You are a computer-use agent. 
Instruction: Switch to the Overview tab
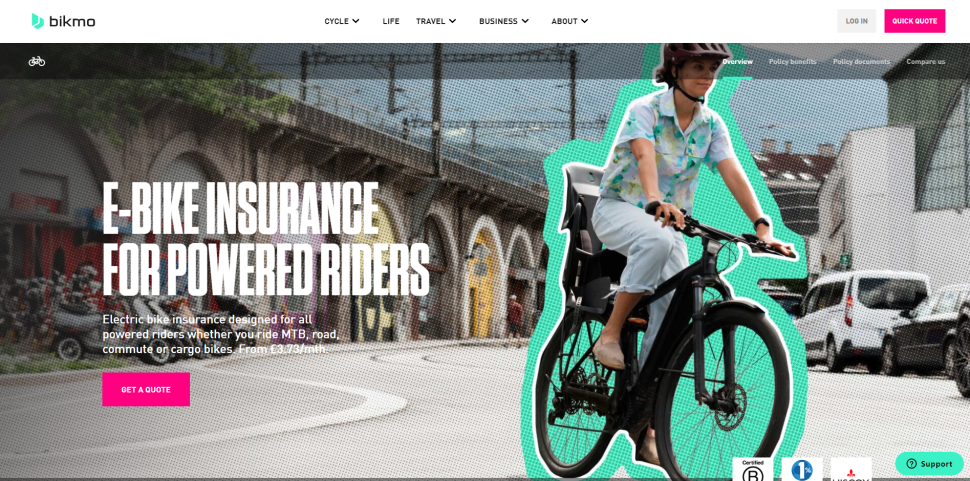point(737,61)
